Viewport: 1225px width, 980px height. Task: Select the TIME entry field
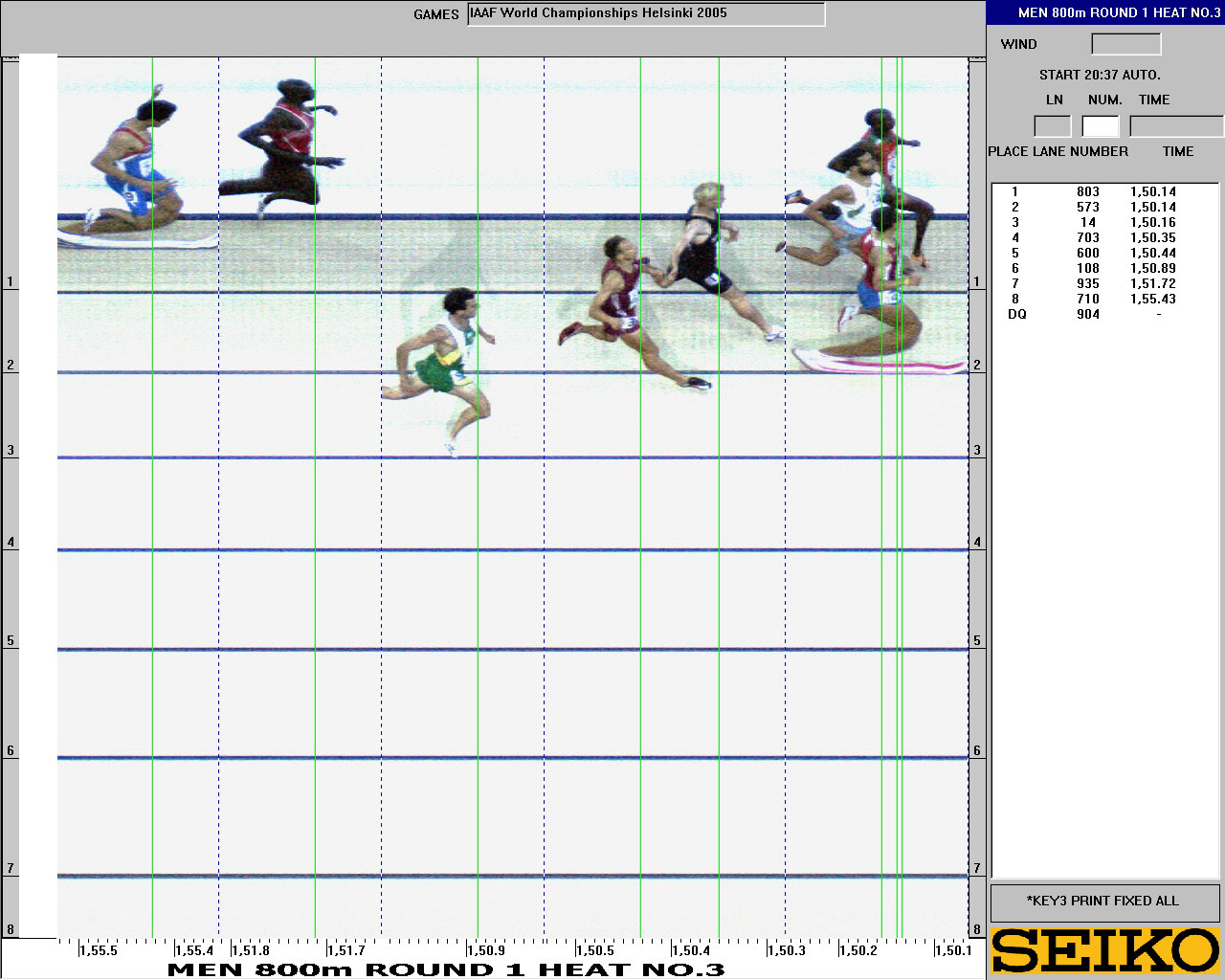tap(1176, 126)
